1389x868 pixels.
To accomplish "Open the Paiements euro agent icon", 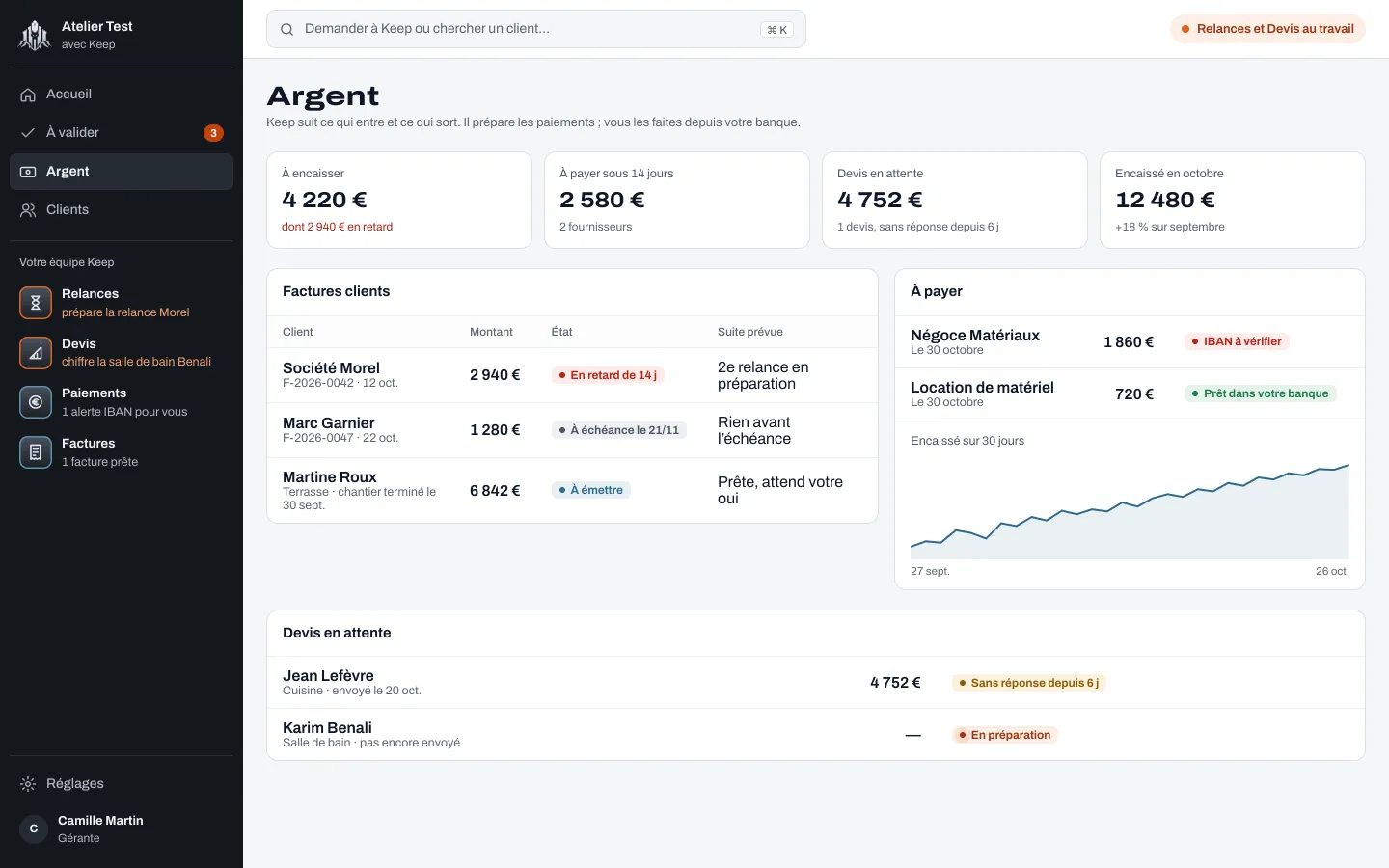I will click(36, 402).
